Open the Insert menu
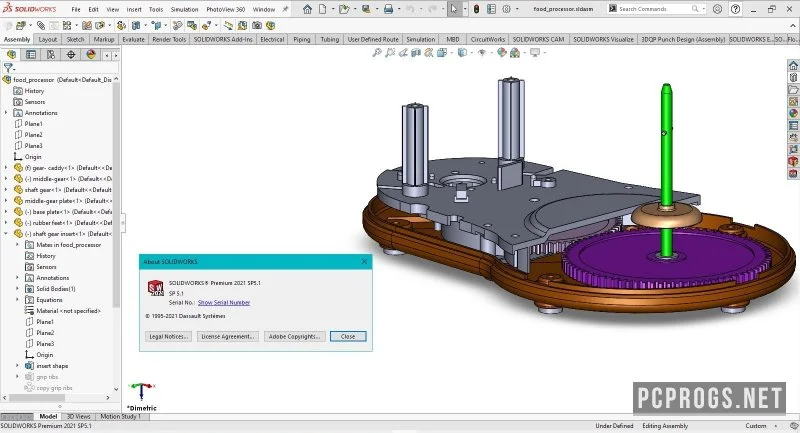This screenshot has height=433, width=800. point(134,9)
